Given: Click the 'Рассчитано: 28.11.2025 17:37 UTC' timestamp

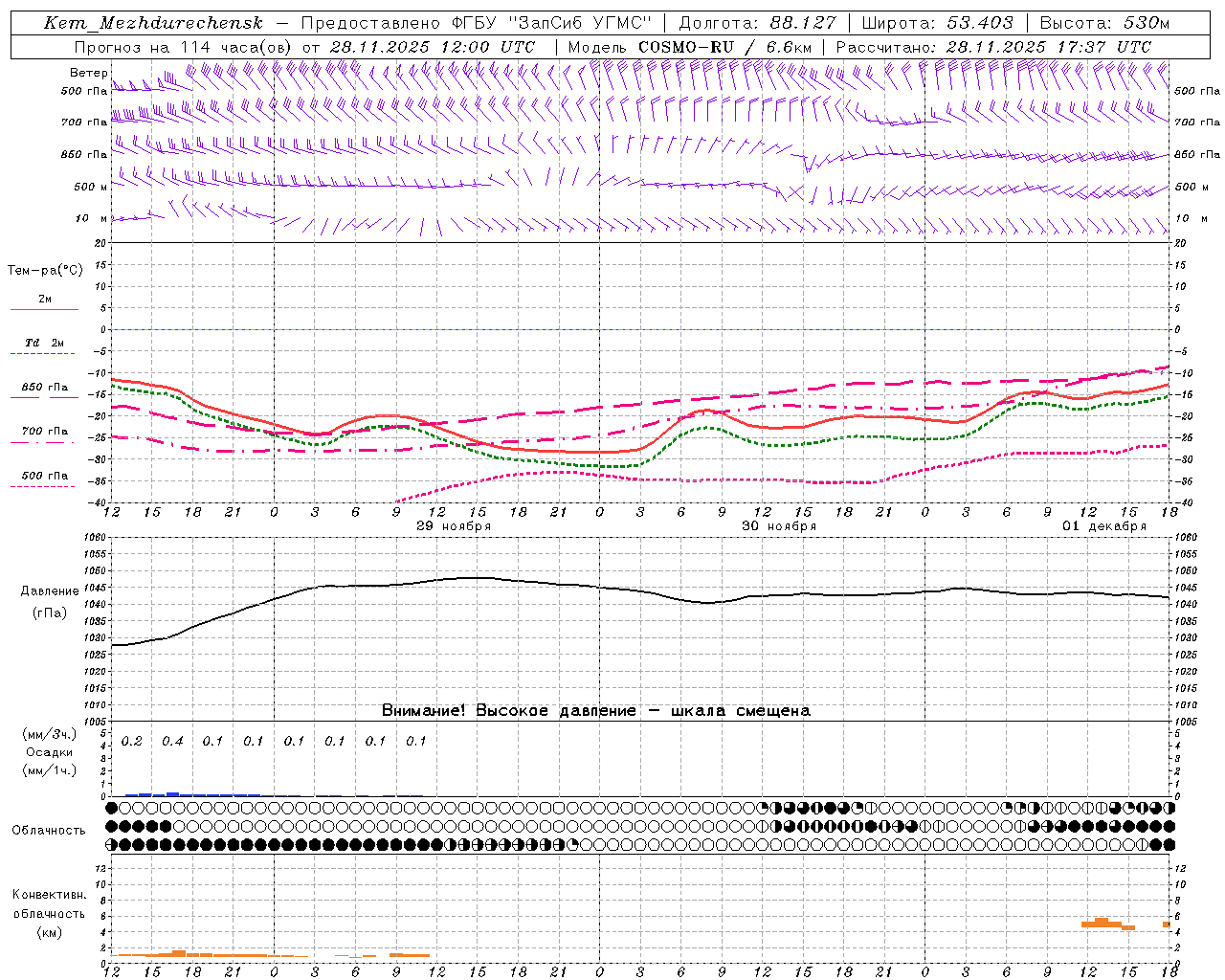Looking at the screenshot, I should 993,47.
